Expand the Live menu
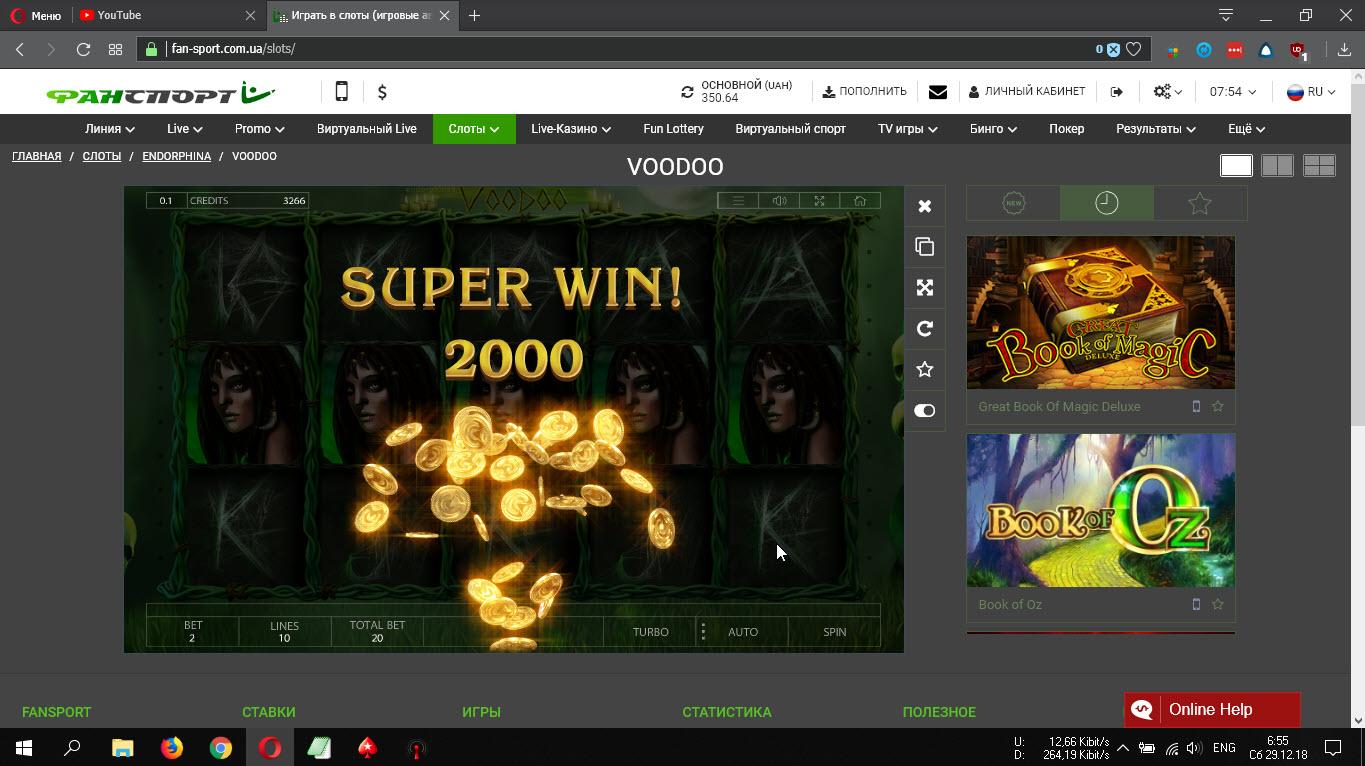The height and width of the screenshot is (766, 1365). [185, 129]
